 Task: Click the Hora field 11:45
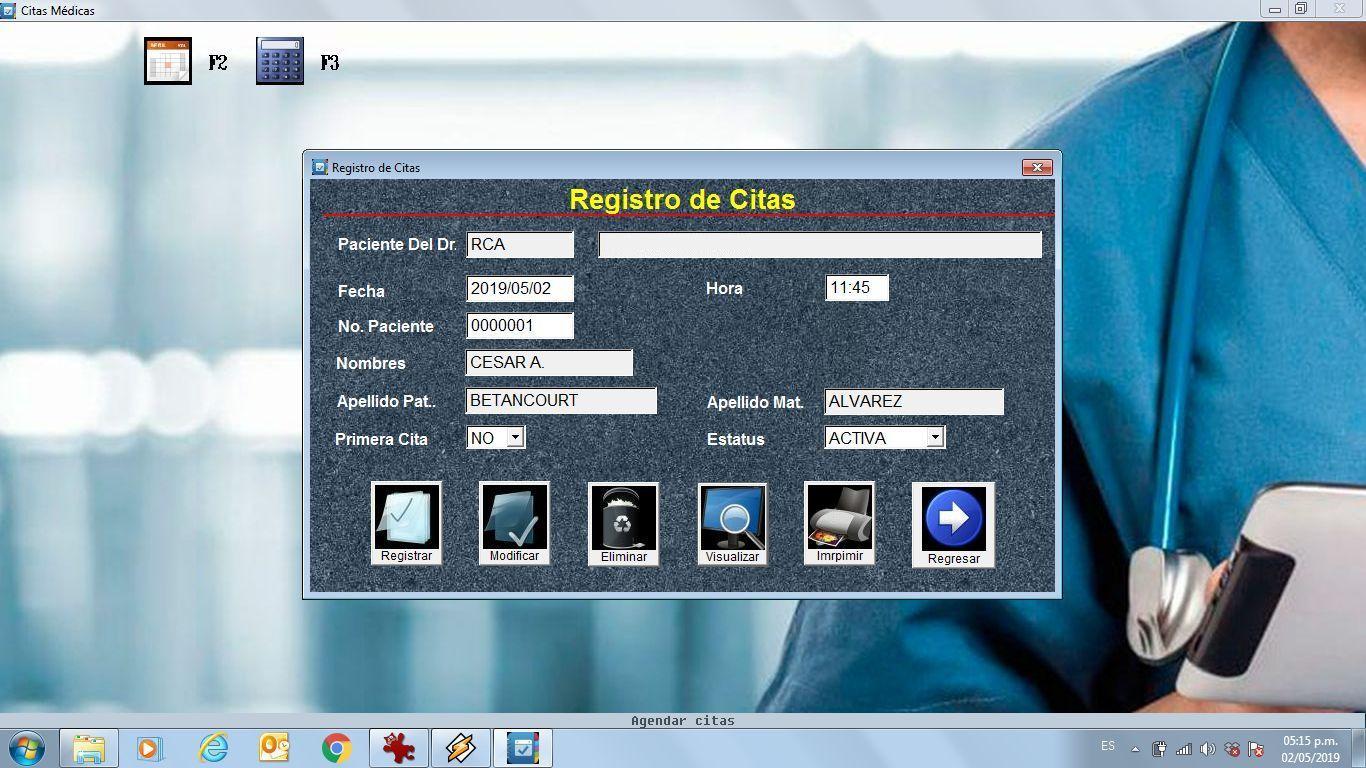pos(857,288)
